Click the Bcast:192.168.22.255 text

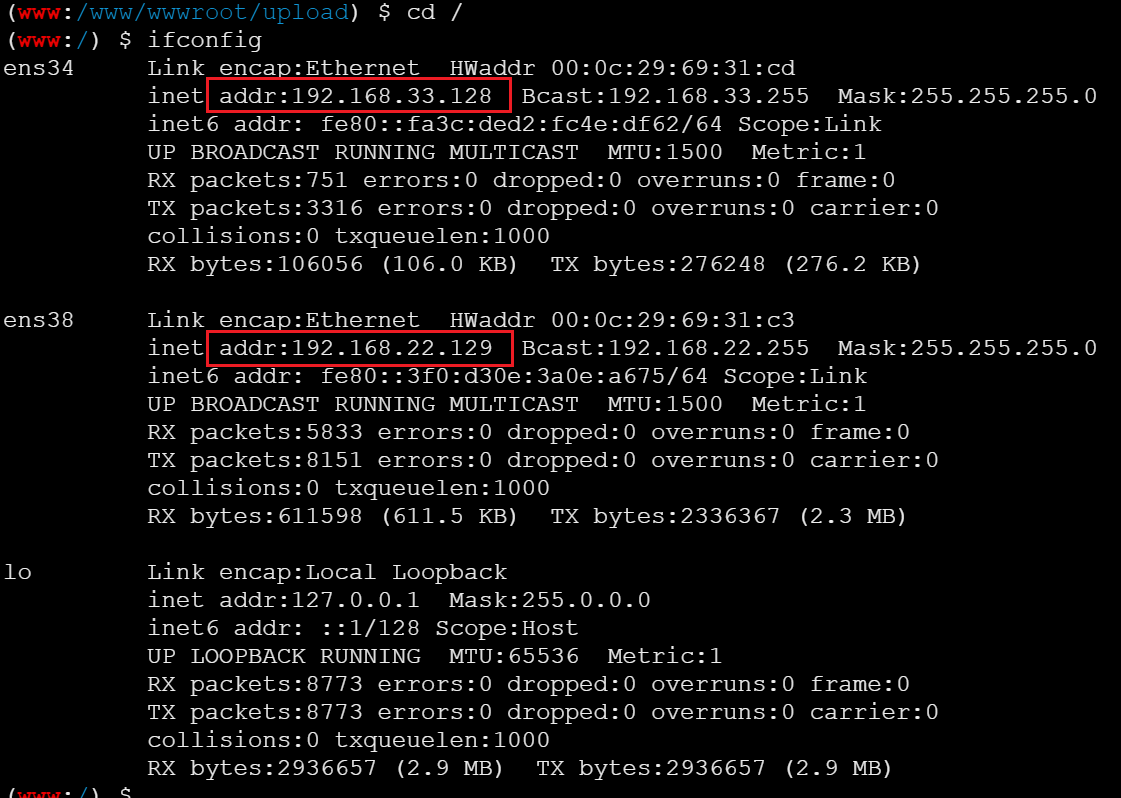coord(665,349)
